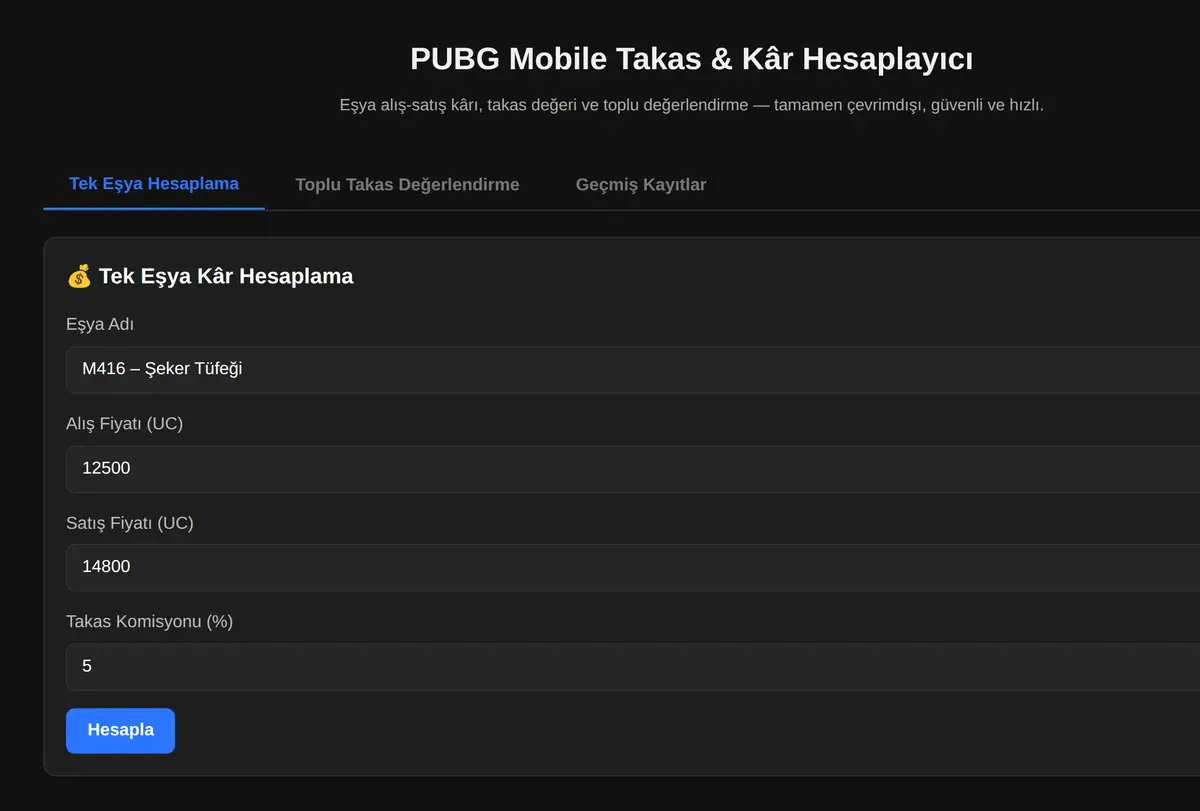Screen dimensions: 1200x811
Task: Click the Alış Fiyatı (UC) label
Action: pos(124,424)
